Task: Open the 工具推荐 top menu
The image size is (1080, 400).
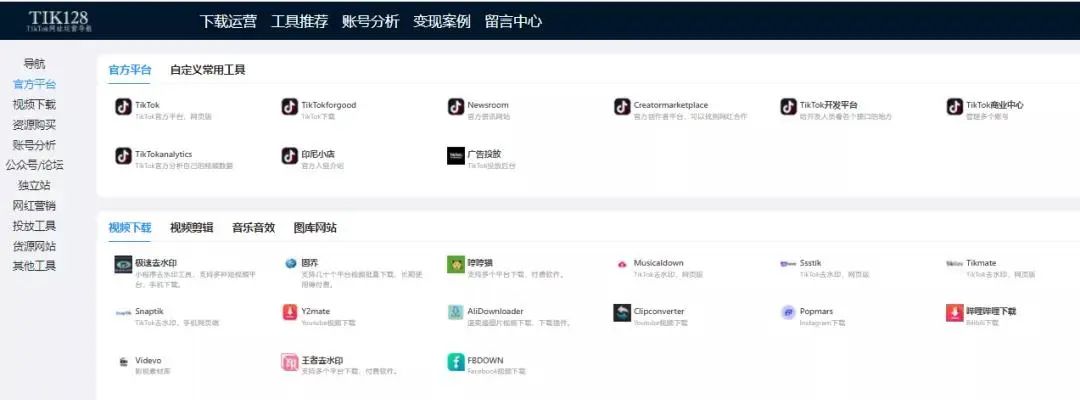Action: tap(300, 21)
